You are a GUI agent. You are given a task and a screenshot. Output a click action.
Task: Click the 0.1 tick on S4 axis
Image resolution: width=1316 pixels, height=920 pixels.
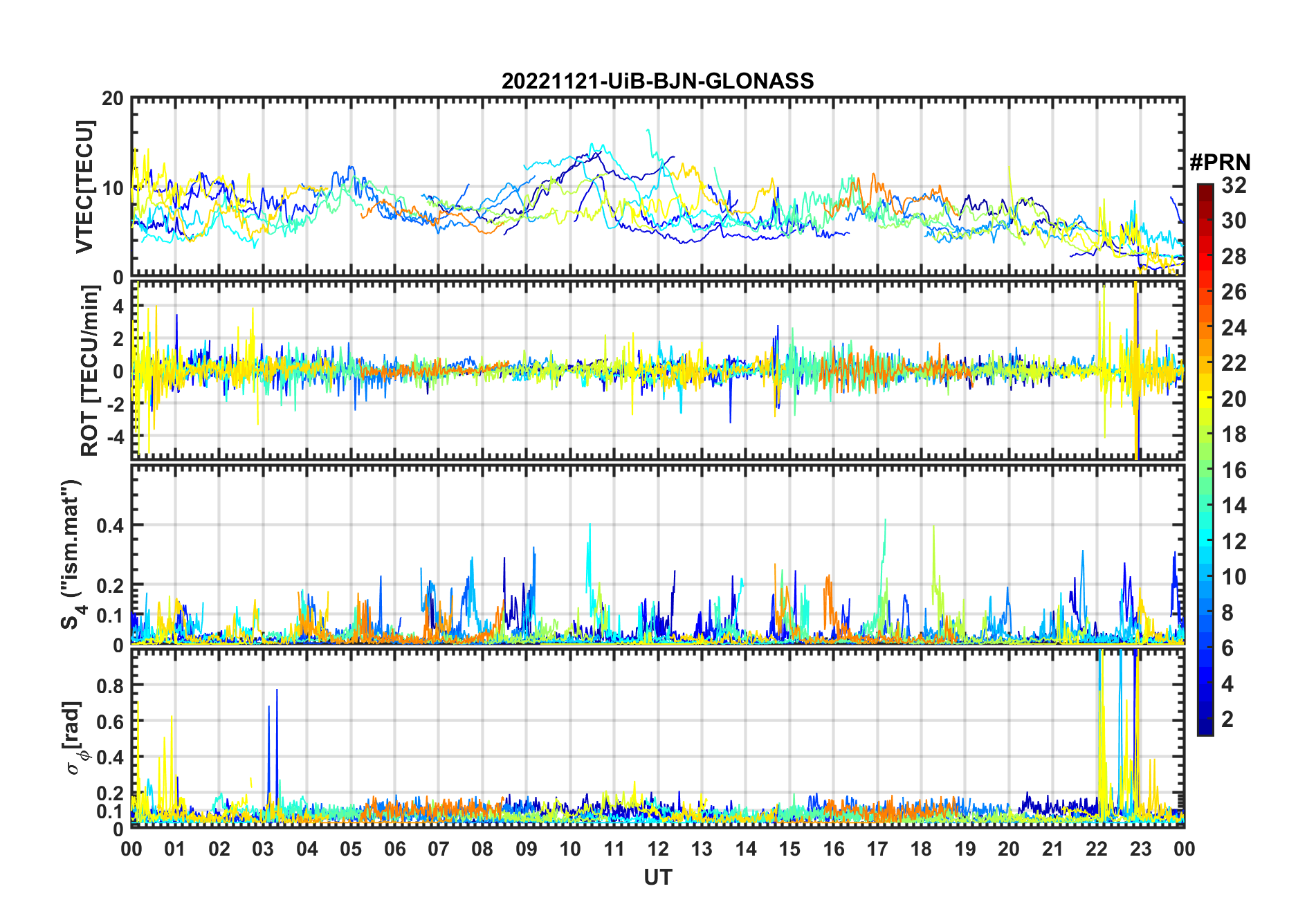pyautogui.click(x=110, y=616)
